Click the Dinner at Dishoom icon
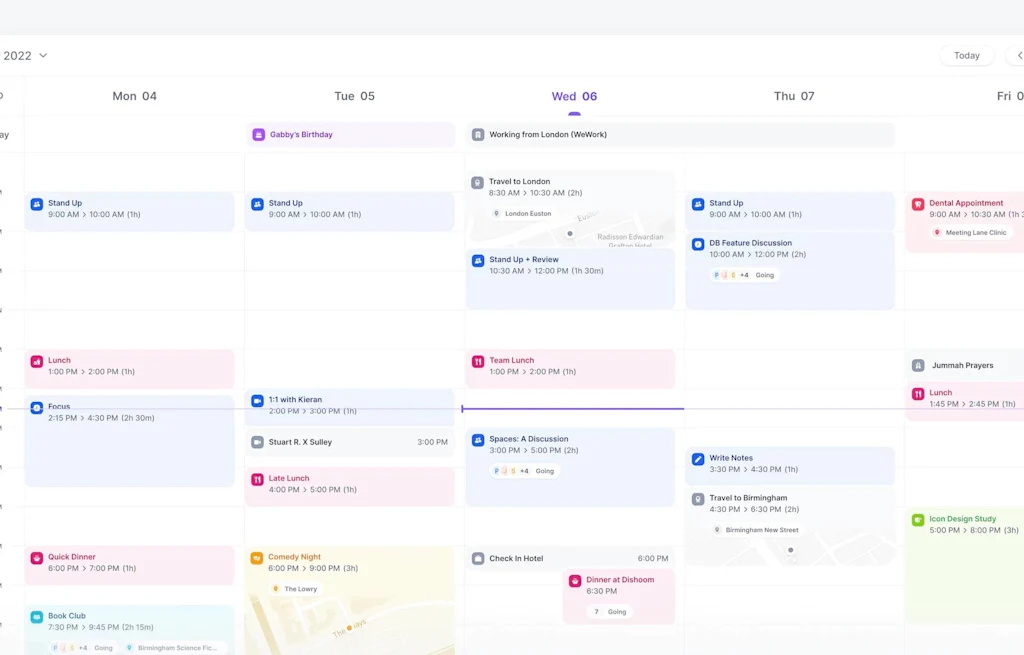The width and height of the screenshot is (1024, 655). 575,581
